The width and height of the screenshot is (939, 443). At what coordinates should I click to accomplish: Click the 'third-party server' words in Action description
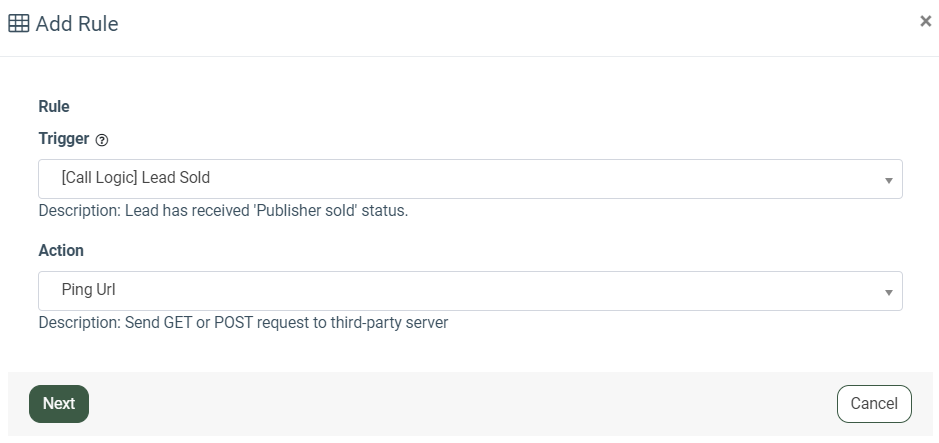(387, 323)
